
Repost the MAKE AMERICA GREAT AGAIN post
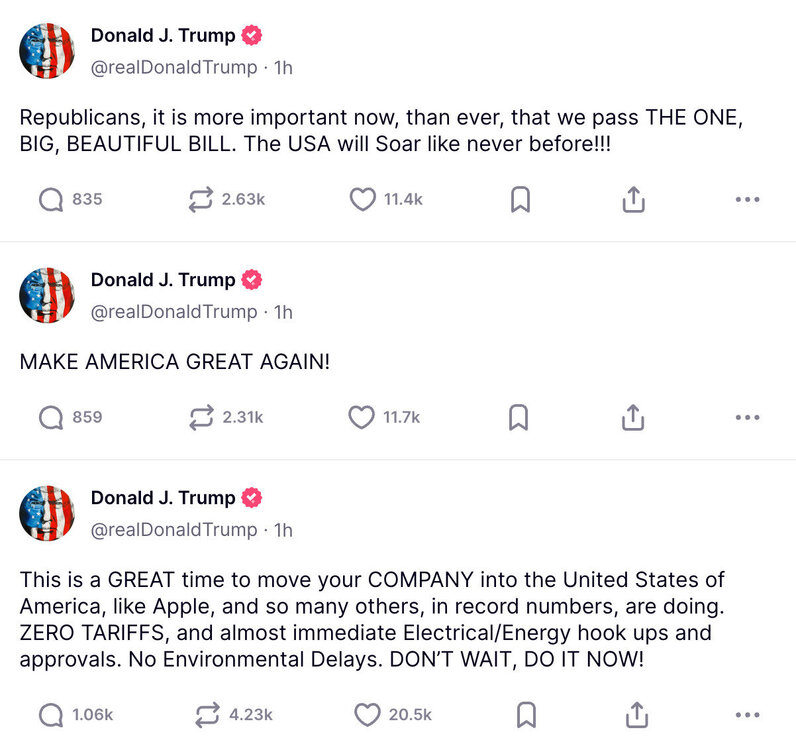tap(201, 417)
